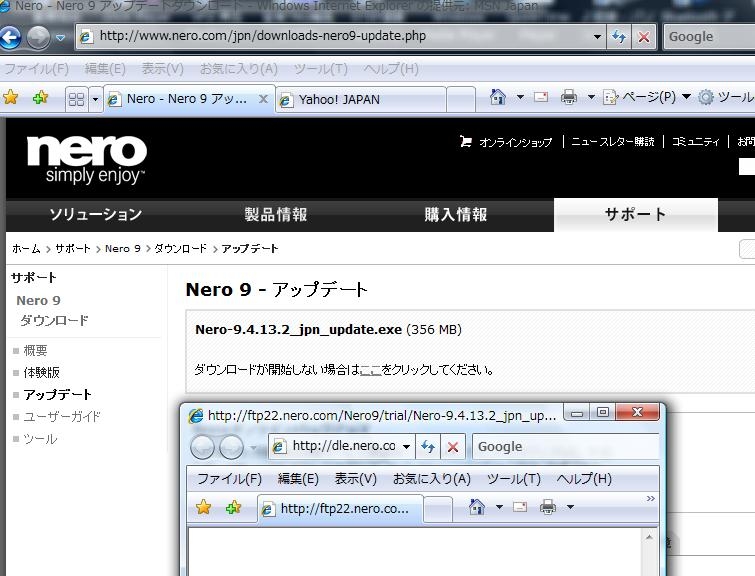Print page from main window toolbar
Image resolution: width=755 pixels, height=576 pixels.
[x=569, y=97]
